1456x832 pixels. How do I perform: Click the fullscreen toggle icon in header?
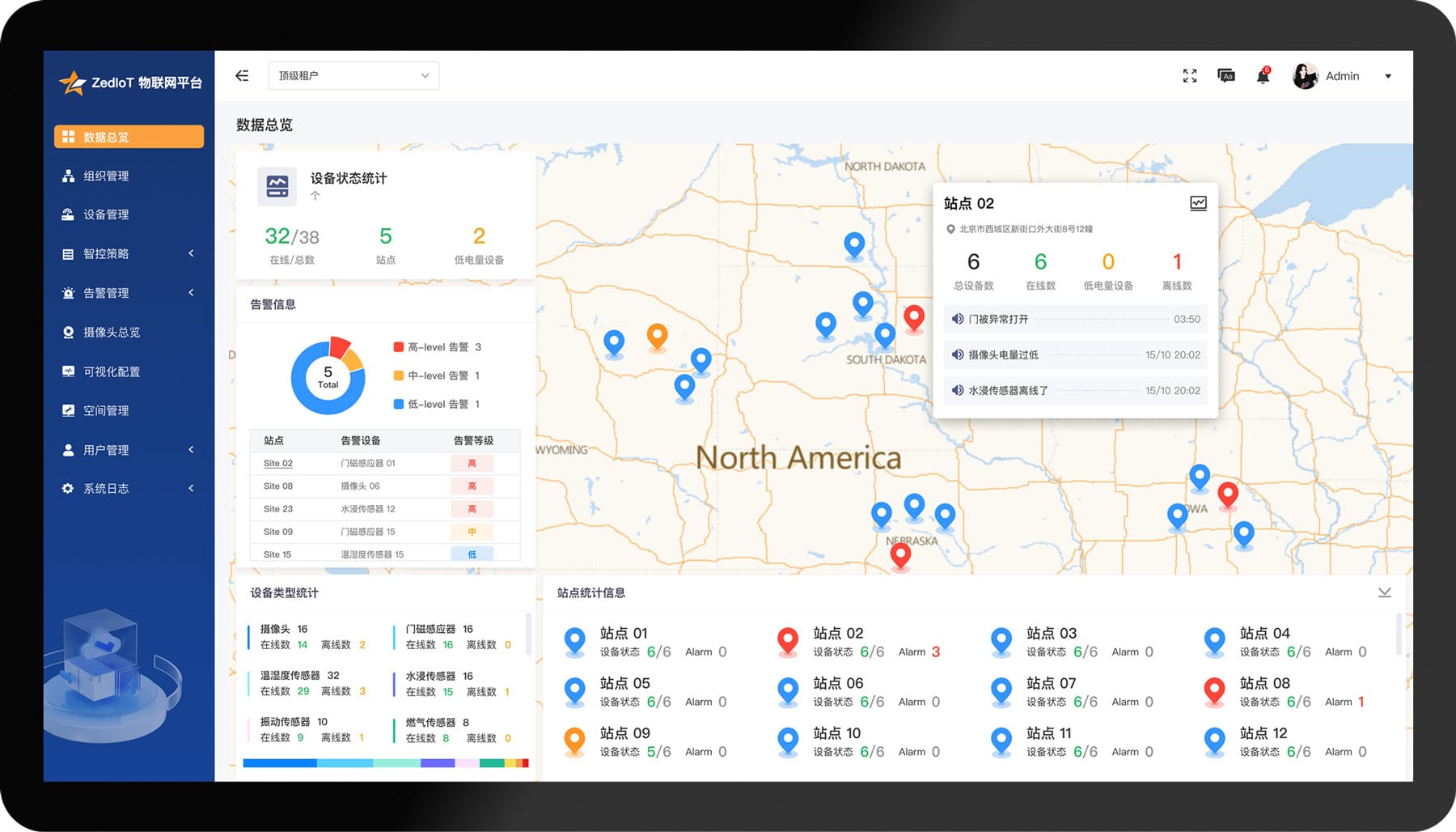point(1189,76)
